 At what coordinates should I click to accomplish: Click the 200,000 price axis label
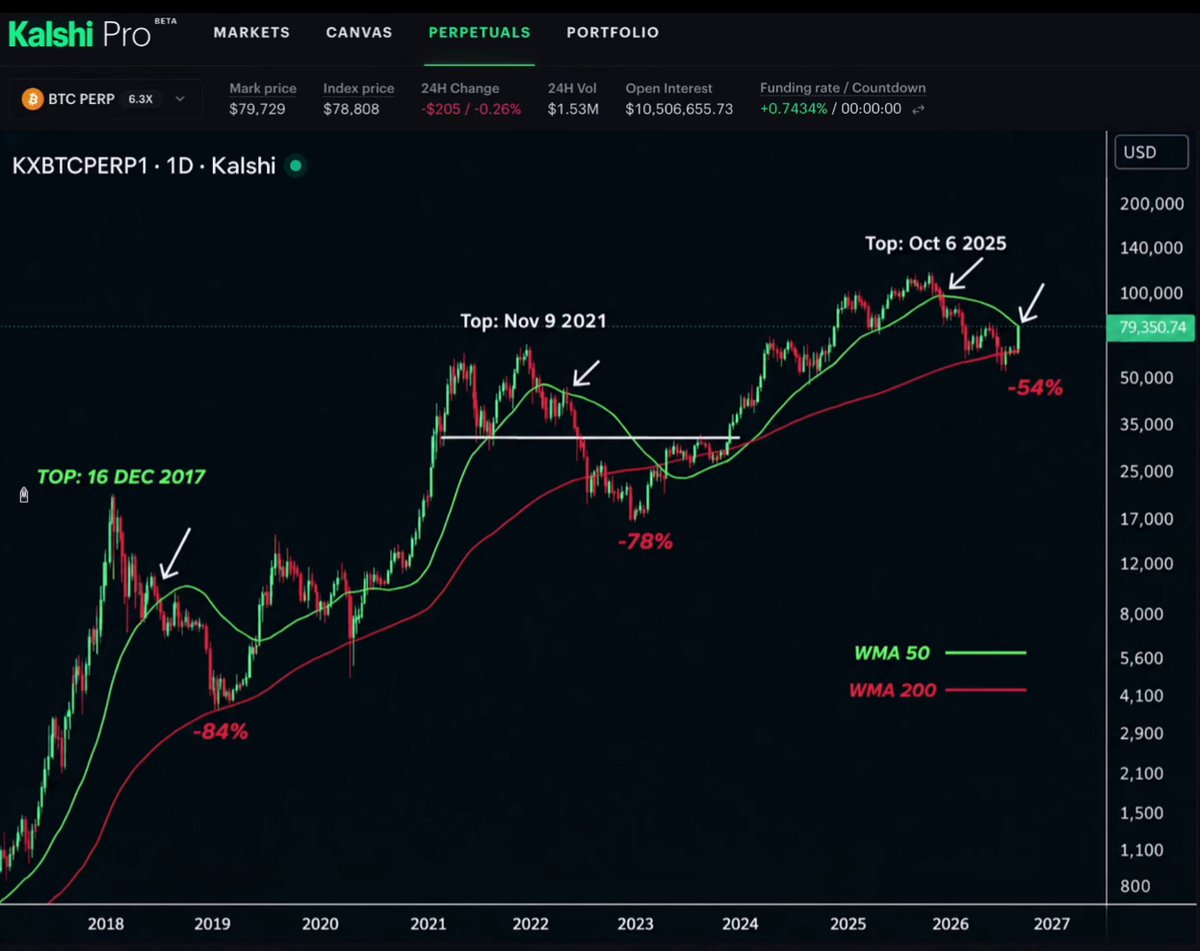coord(1154,203)
